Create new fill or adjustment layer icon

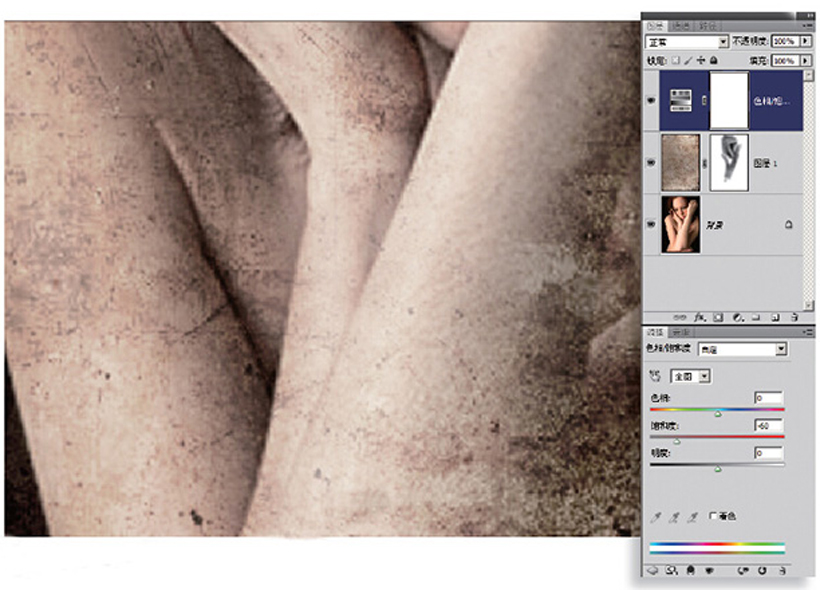pyautogui.click(x=738, y=317)
